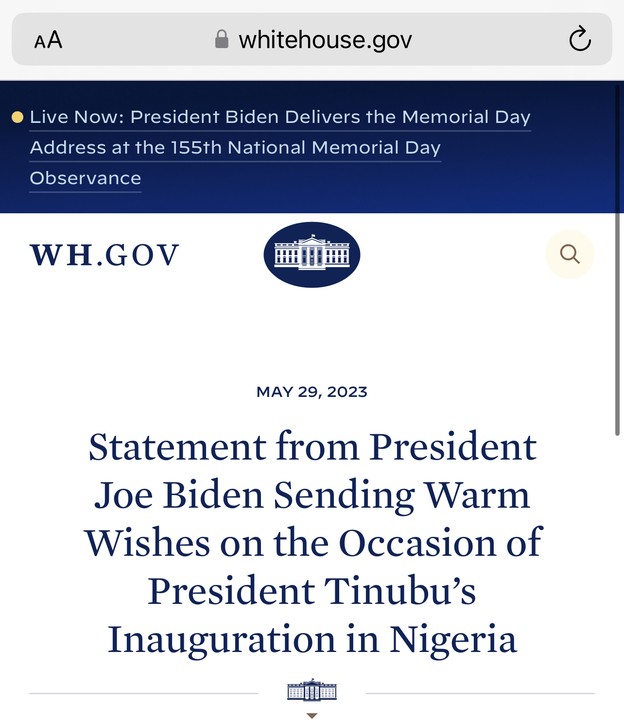Go home via the WH.GOV text logo
The height and width of the screenshot is (720, 624).
pos(105,255)
